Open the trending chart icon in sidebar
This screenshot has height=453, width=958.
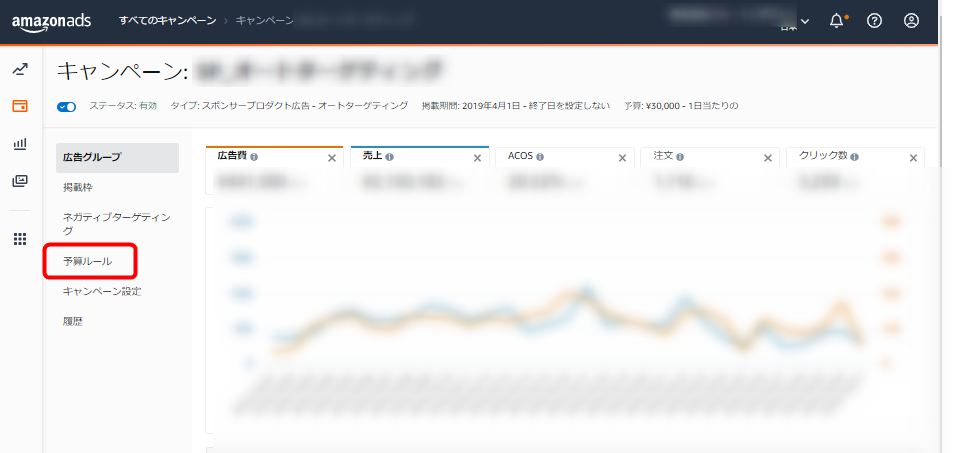coord(20,69)
